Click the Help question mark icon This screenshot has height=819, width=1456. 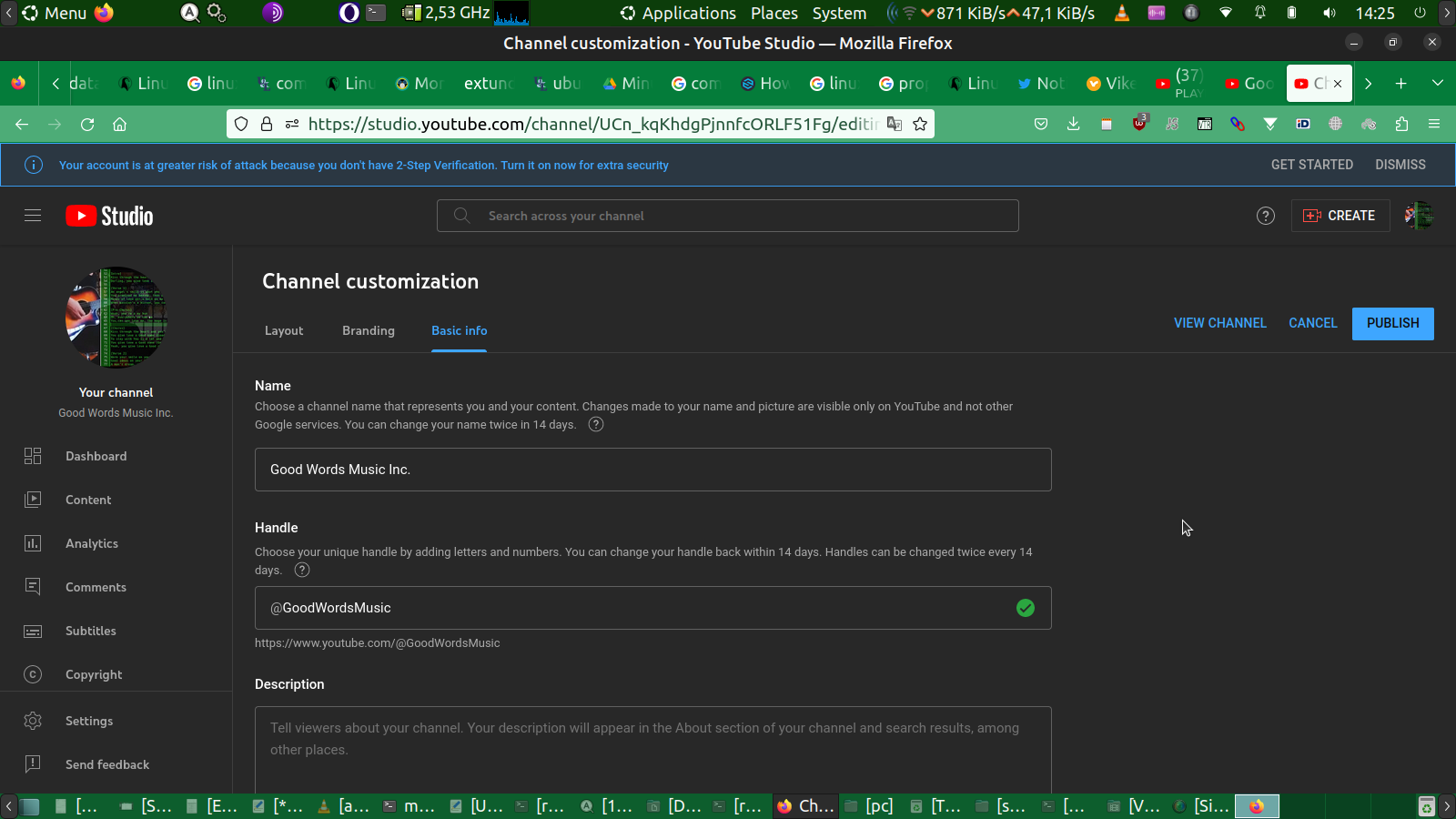[1265, 216]
